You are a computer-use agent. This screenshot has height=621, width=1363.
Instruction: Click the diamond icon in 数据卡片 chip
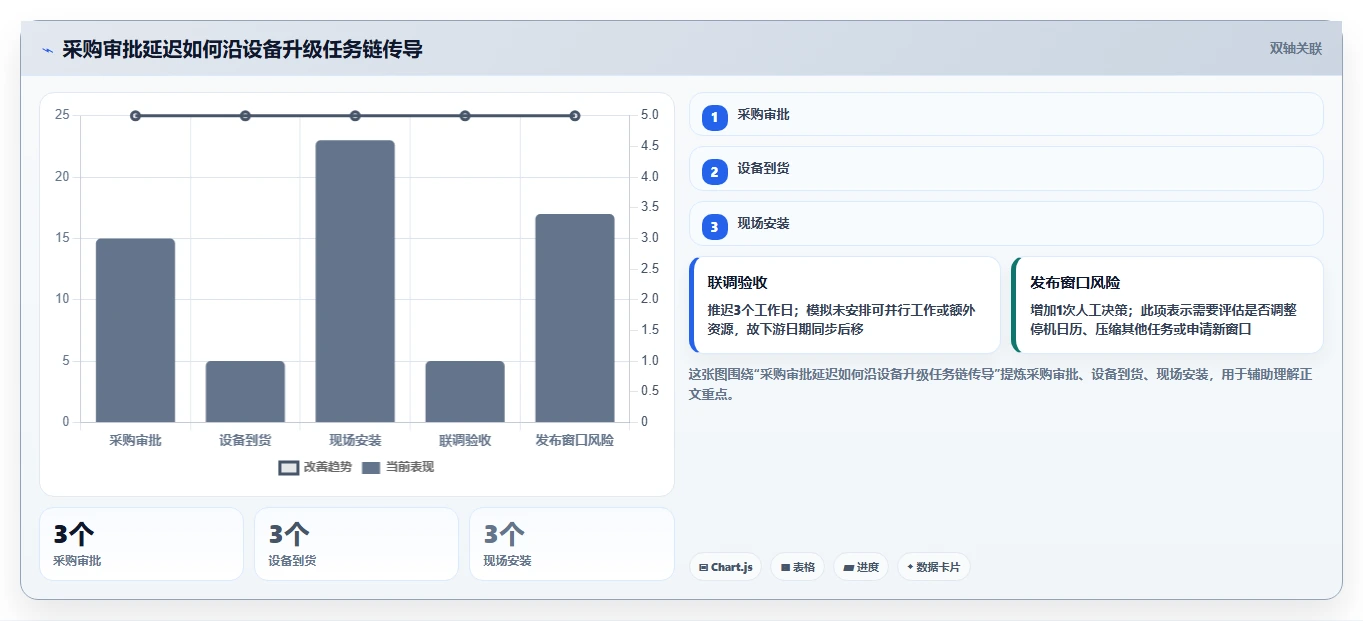click(x=910, y=567)
